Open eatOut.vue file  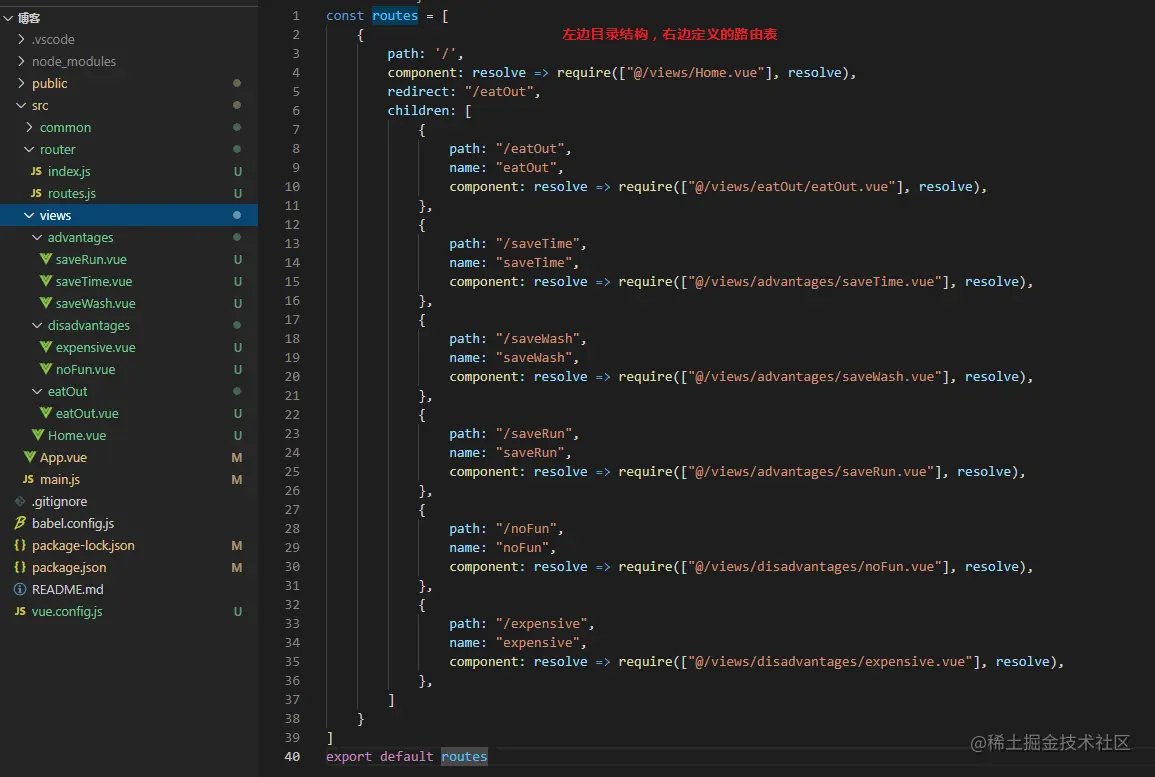[x=87, y=413]
